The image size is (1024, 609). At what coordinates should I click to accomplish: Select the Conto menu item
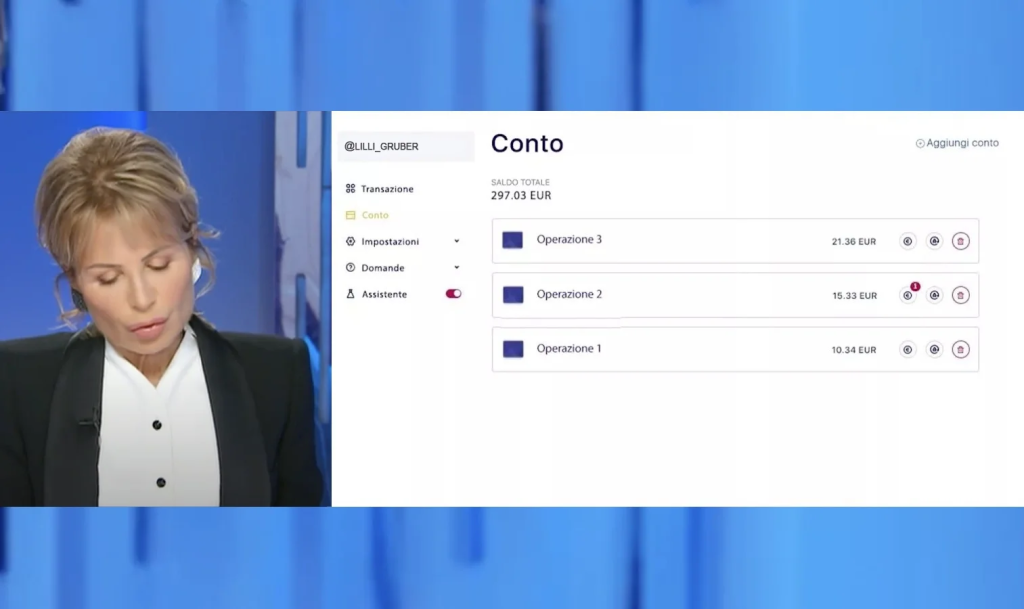point(375,215)
